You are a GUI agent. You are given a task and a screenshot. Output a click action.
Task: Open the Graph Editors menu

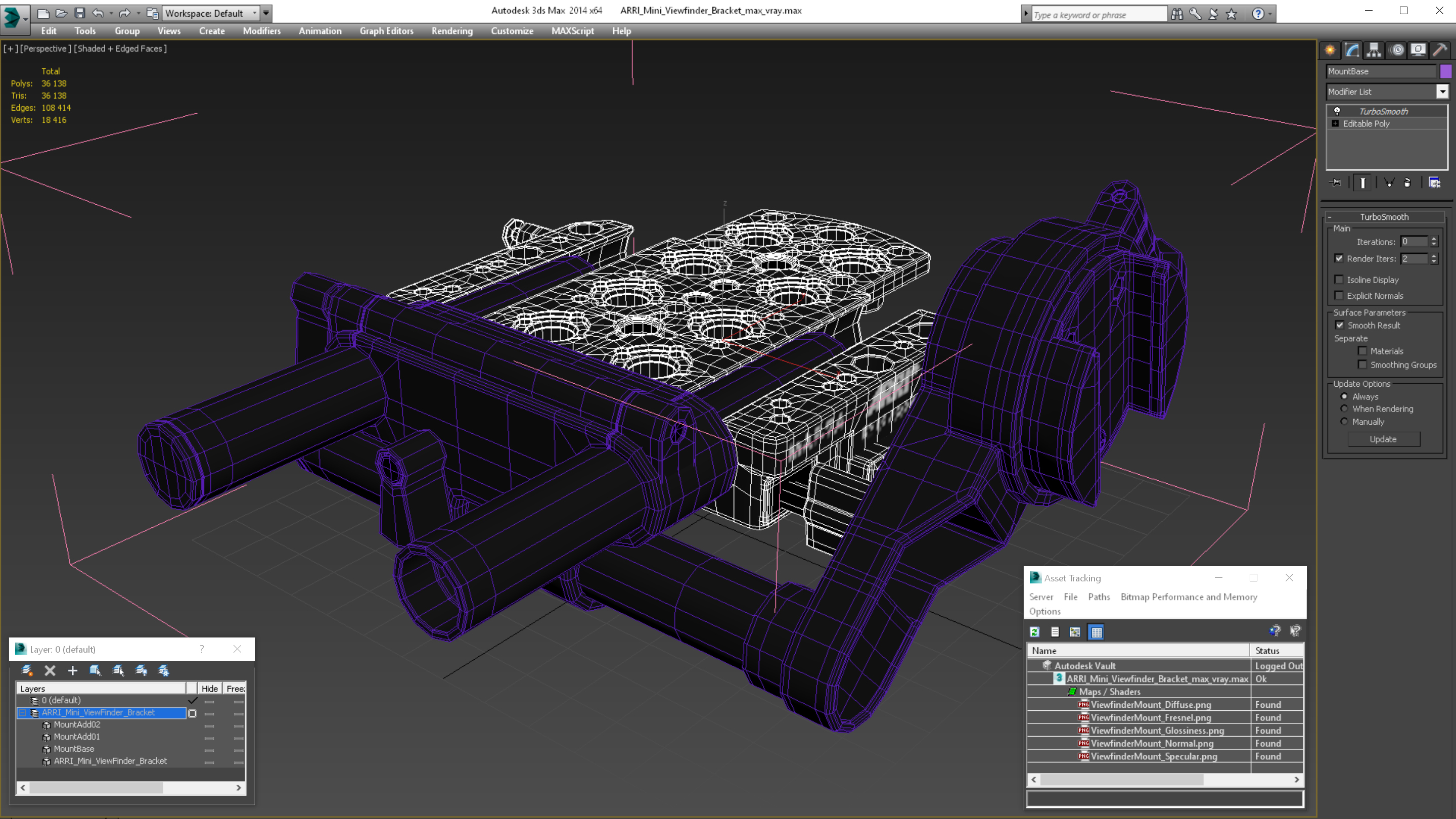387,31
